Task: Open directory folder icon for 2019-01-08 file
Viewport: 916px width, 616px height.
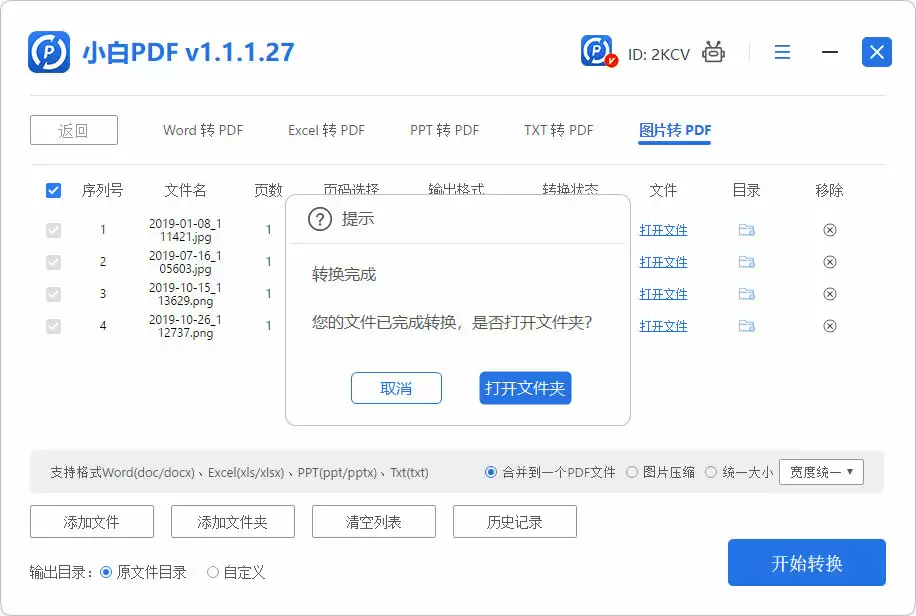Action: coord(745,229)
